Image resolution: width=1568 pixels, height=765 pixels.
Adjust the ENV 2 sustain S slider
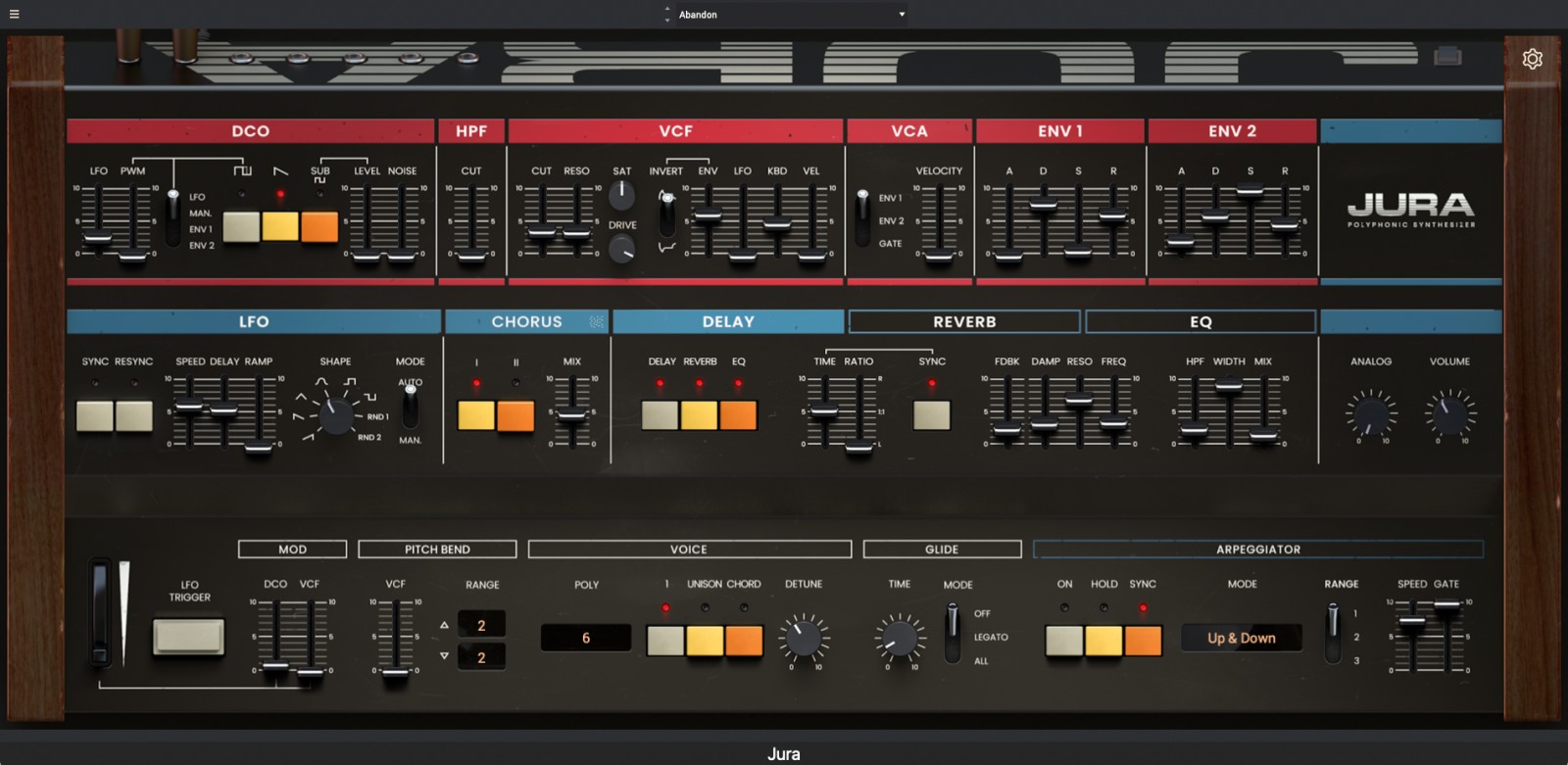click(x=1249, y=190)
